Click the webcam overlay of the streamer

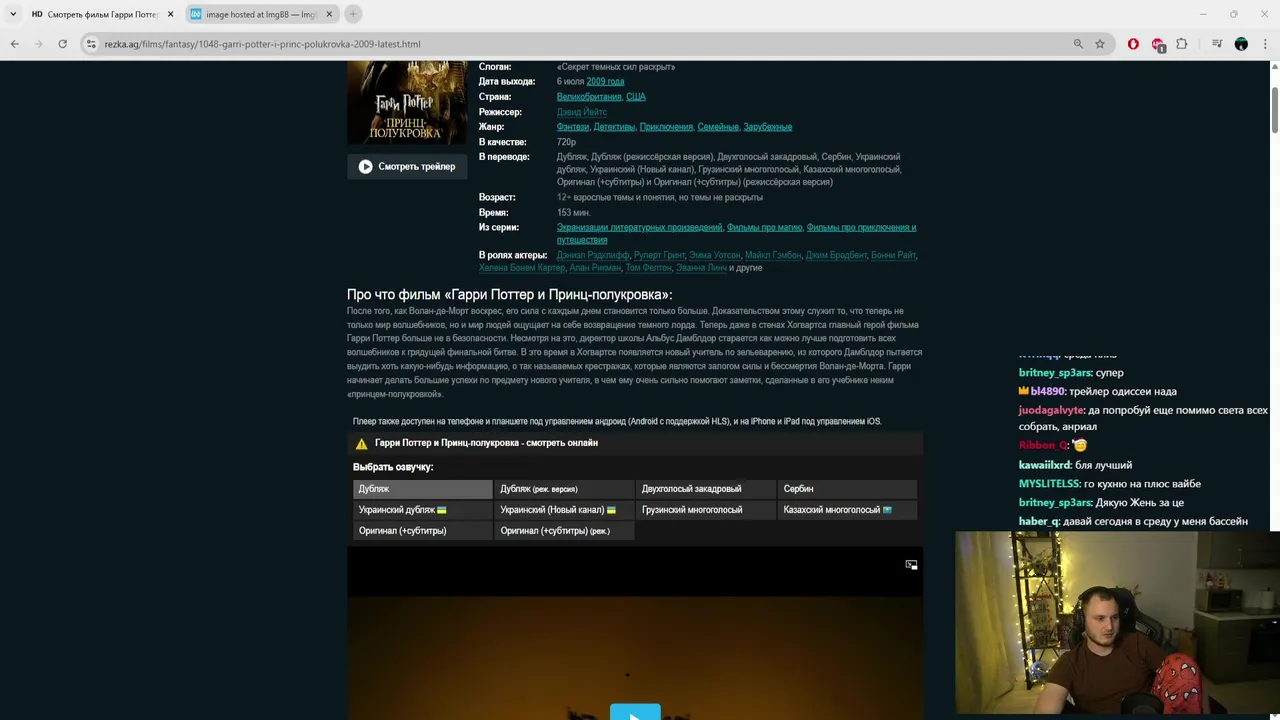[x=1117, y=624]
